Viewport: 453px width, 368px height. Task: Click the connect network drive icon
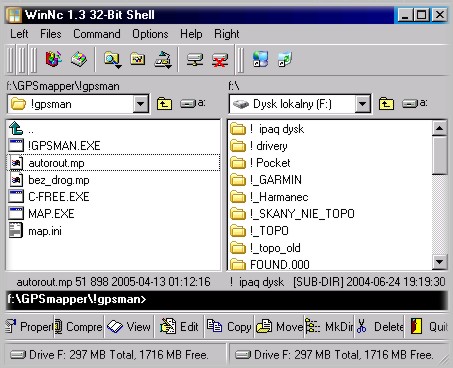point(195,60)
